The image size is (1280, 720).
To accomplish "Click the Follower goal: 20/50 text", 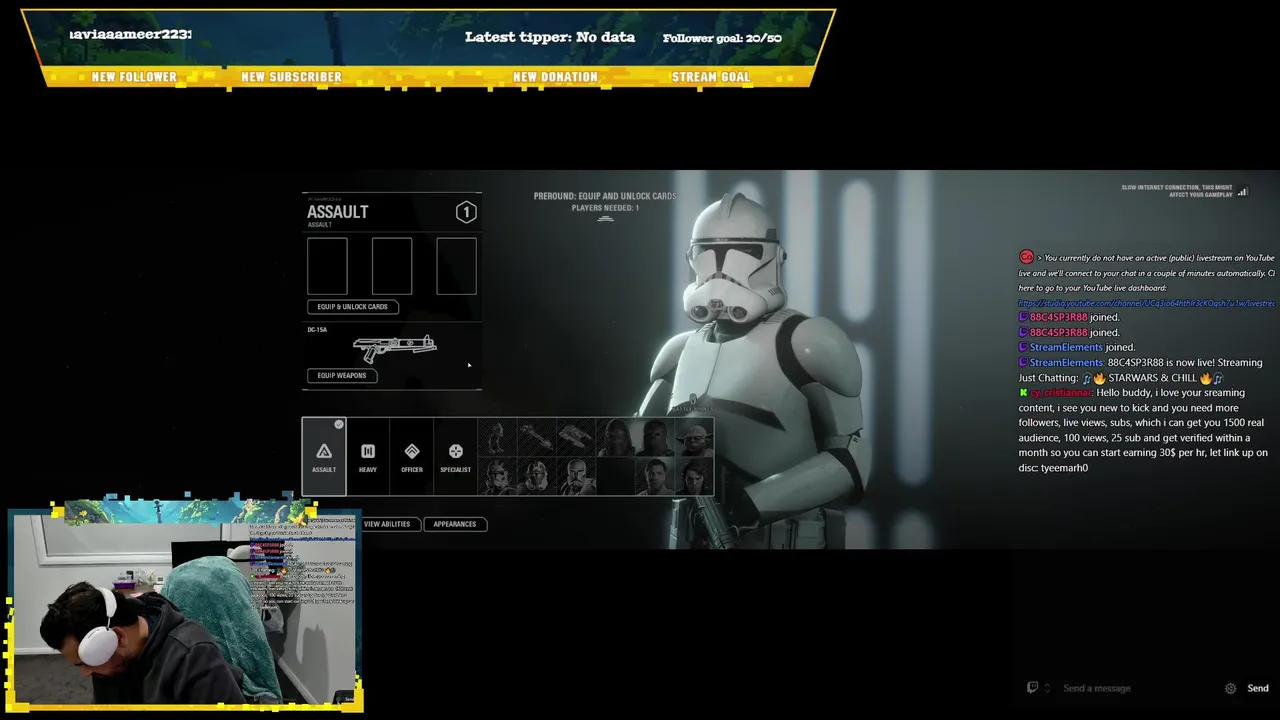I will pos(722,38).
